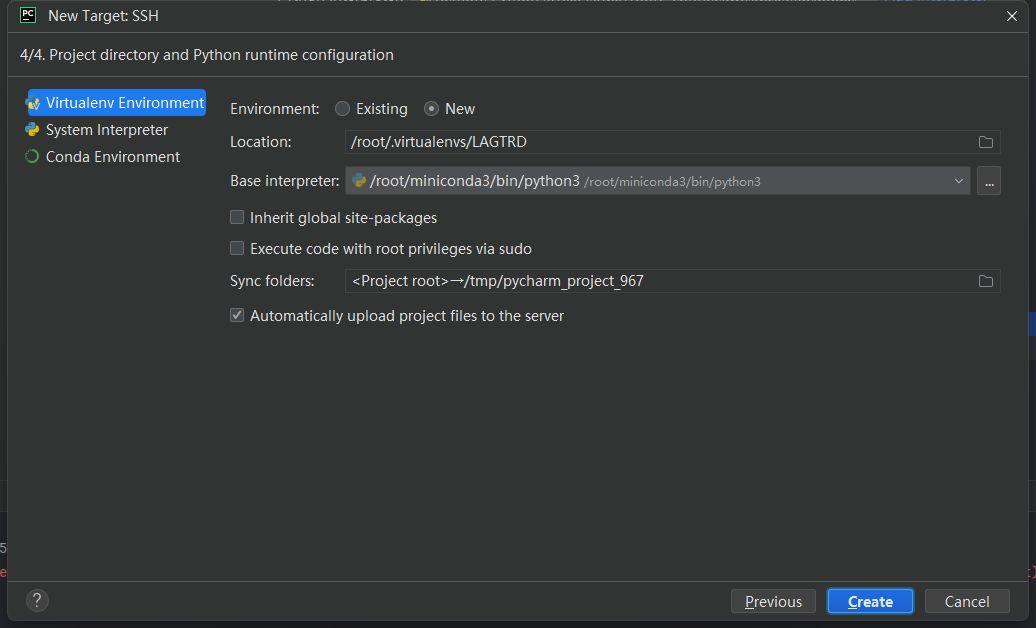
Task: Open the Base interpreter dropdown
Action: pyautogui.click(x=657, y=180)
